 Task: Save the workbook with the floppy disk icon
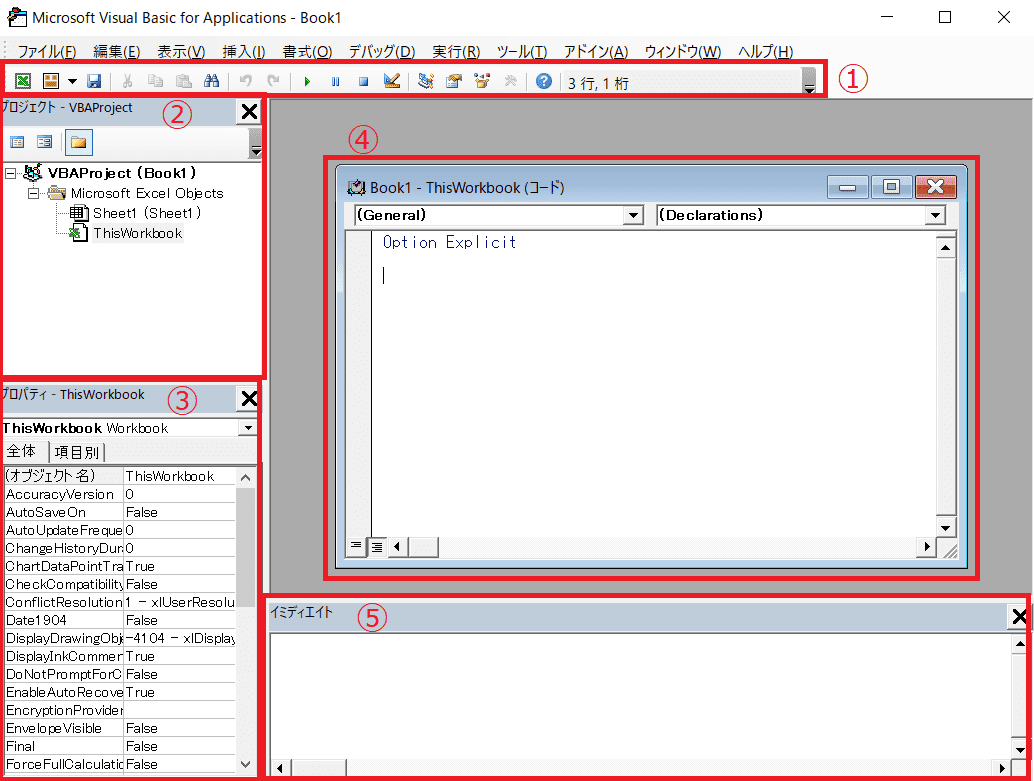pos(94,82)
